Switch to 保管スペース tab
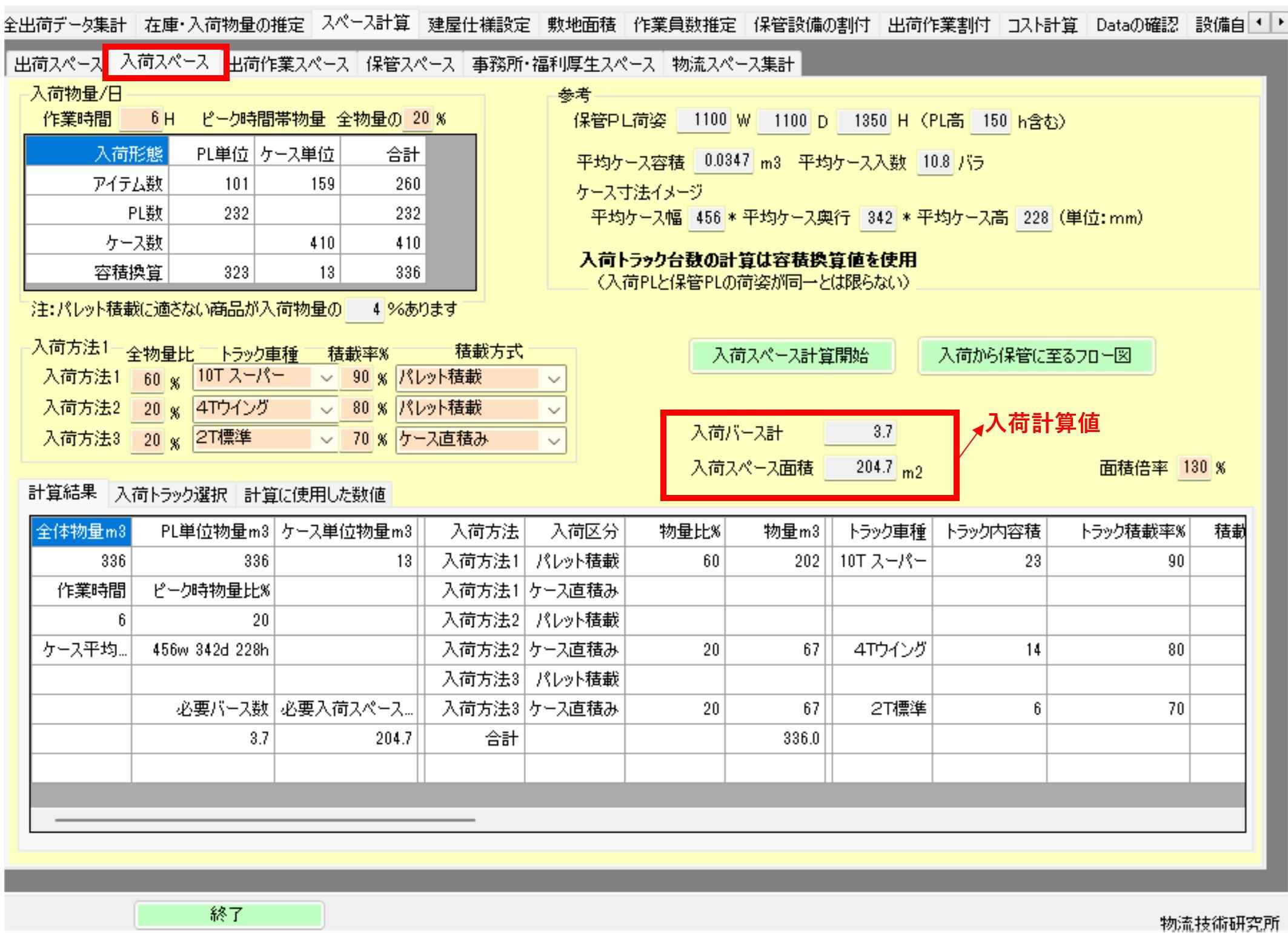 point(410,64)
